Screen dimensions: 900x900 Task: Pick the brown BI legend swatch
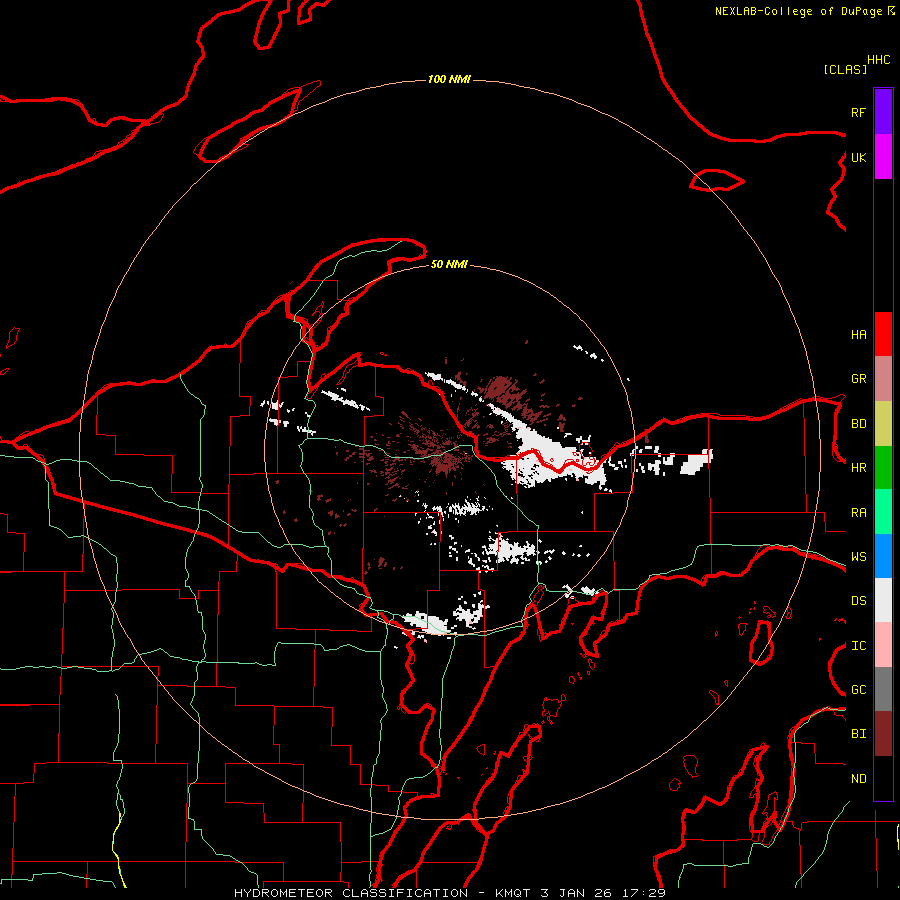coord(883,734)
